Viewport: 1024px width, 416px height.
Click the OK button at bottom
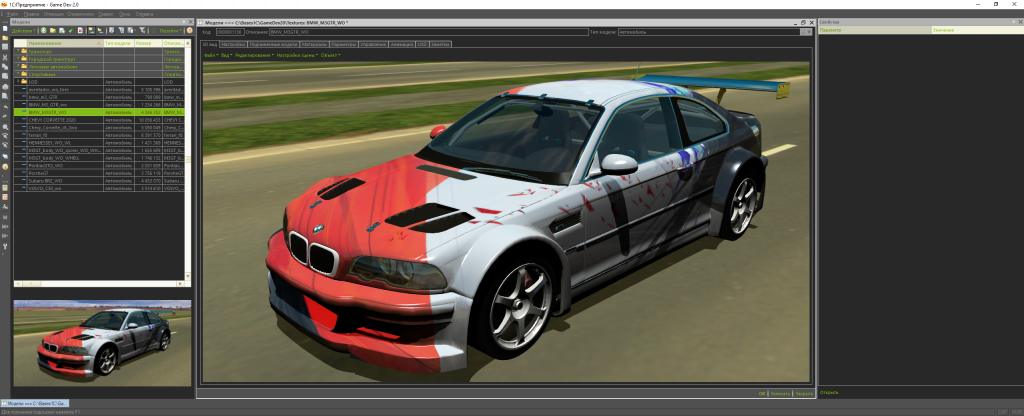pyautogui.click(x=761, y=394)
